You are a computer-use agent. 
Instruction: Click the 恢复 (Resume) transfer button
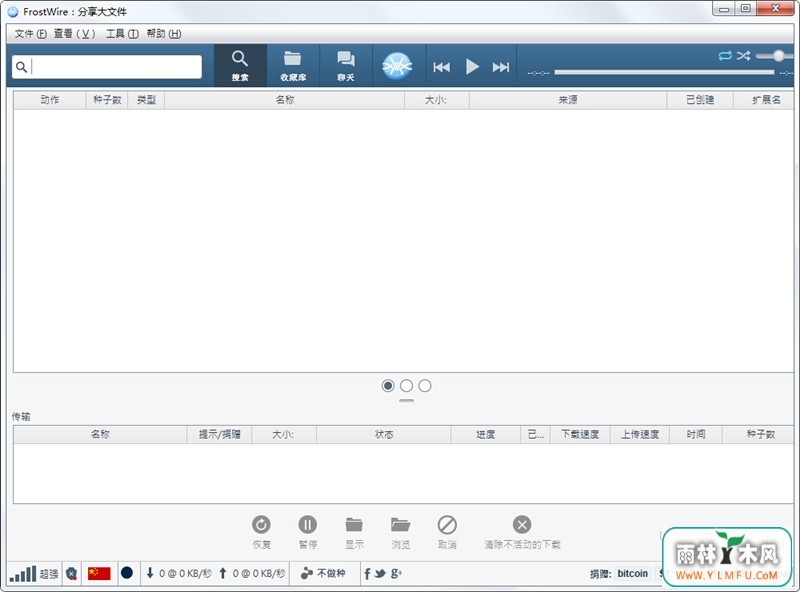click(261, 531)
